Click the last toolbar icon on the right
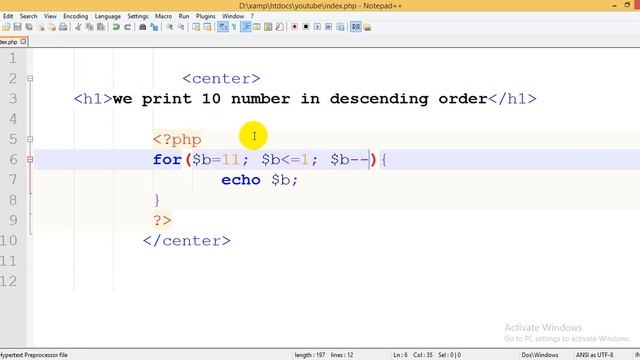The width and height of the screenshot is (640, 360). click(x=367, y=27)
